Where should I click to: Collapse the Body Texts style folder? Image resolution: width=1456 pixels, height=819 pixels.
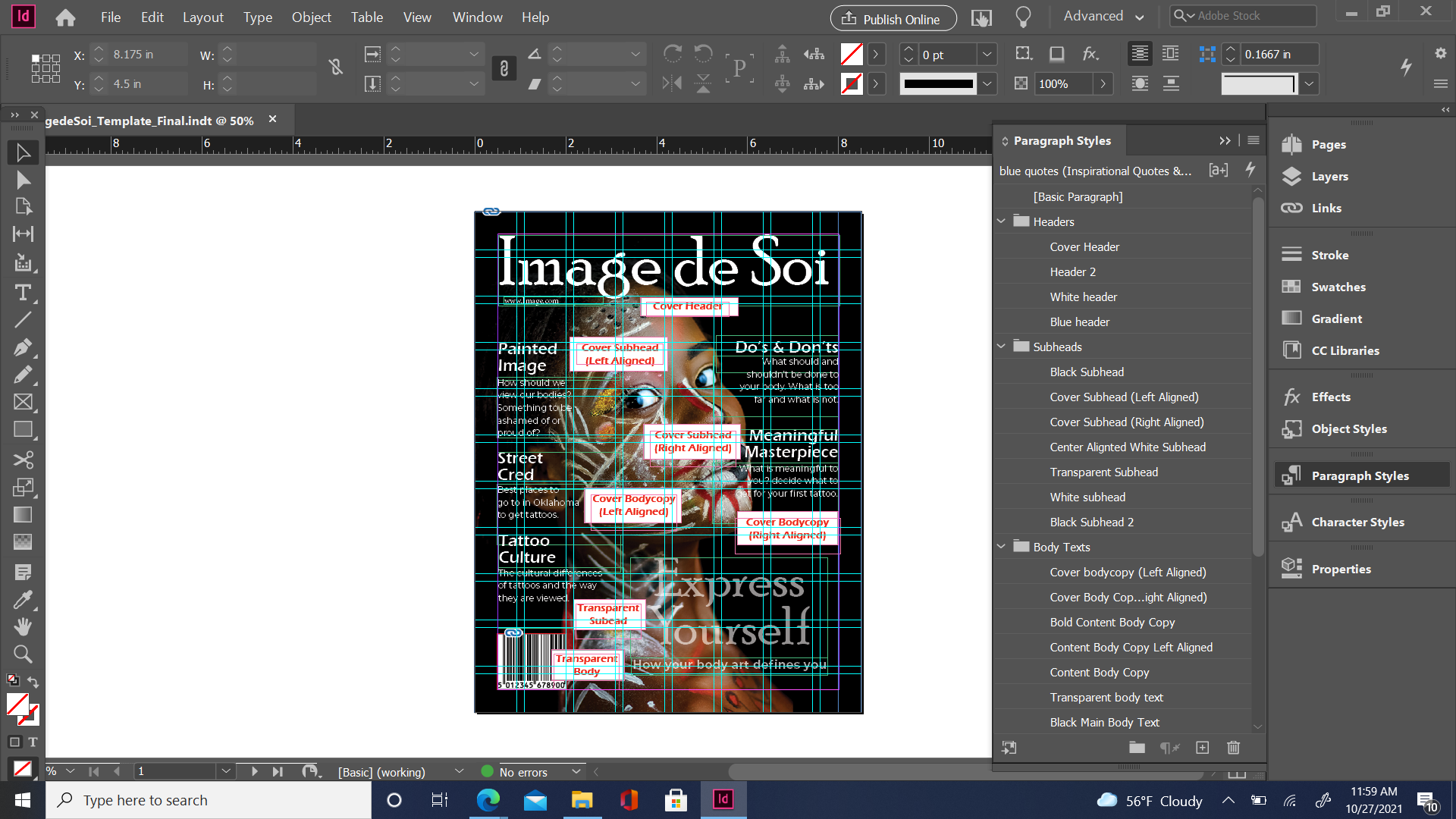(1001, 547)
